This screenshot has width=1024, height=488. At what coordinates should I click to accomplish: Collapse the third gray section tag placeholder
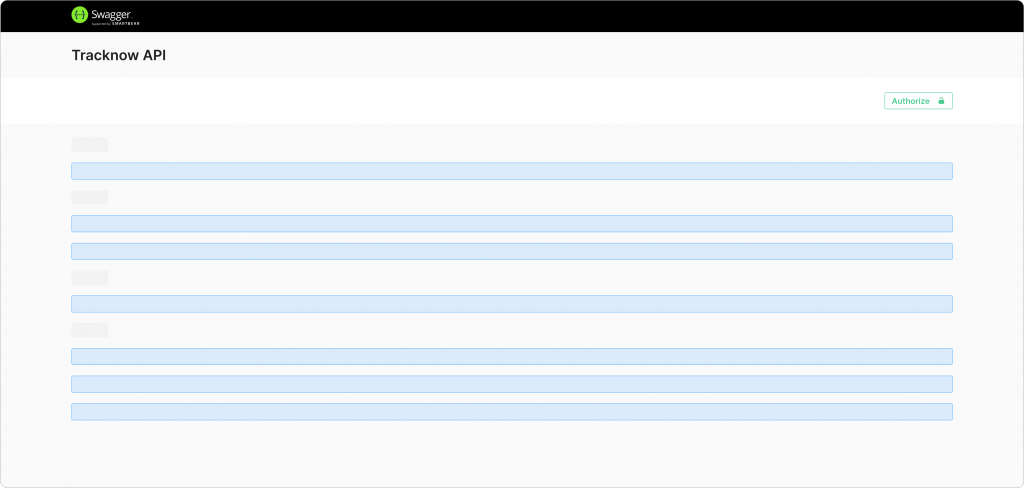click(x=89, y=277)
